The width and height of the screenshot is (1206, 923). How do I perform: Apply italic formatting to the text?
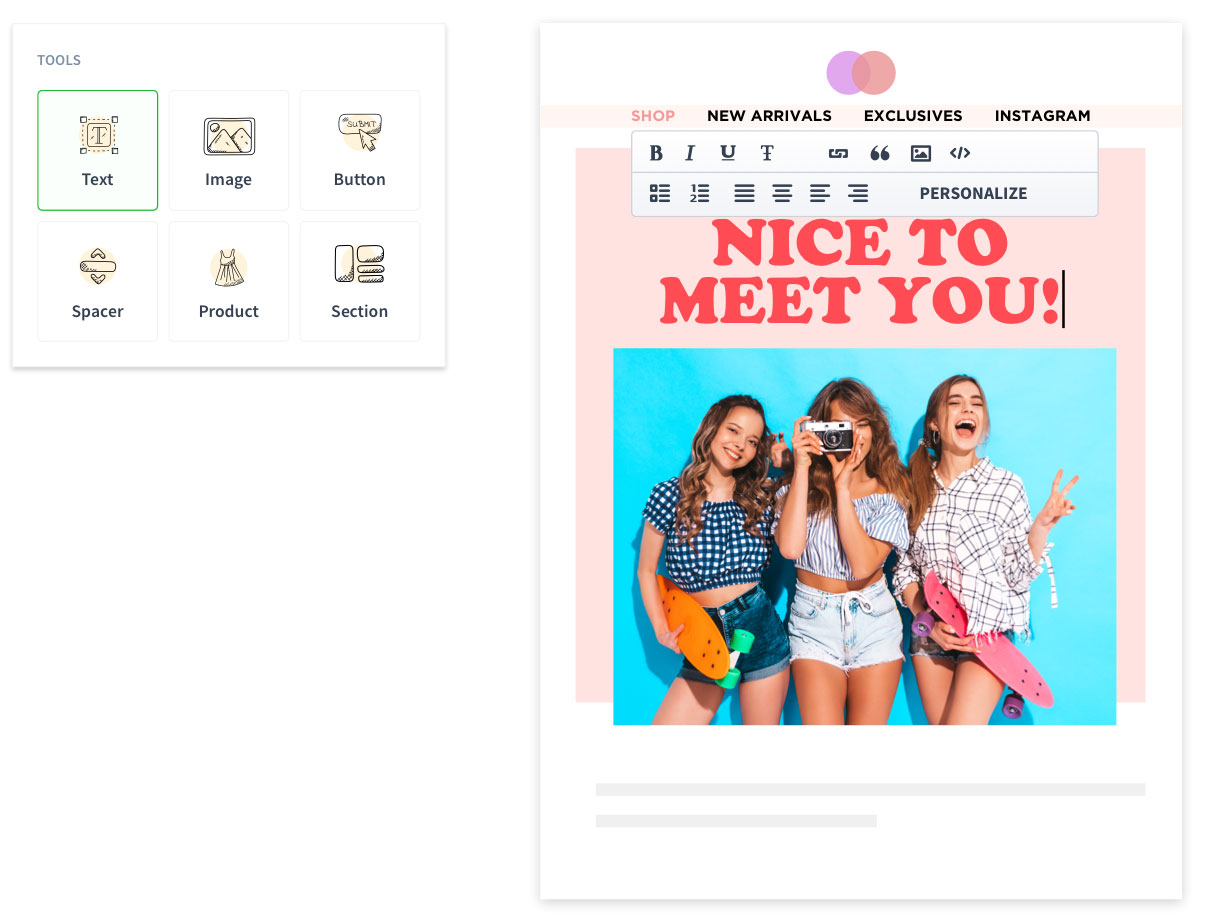pyautogui.click(x=690, y=153)
